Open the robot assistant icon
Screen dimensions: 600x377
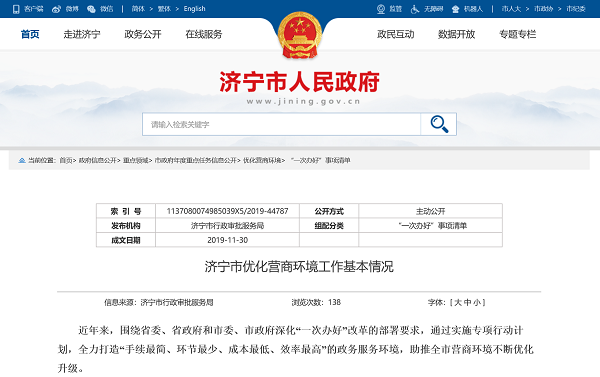455,9
